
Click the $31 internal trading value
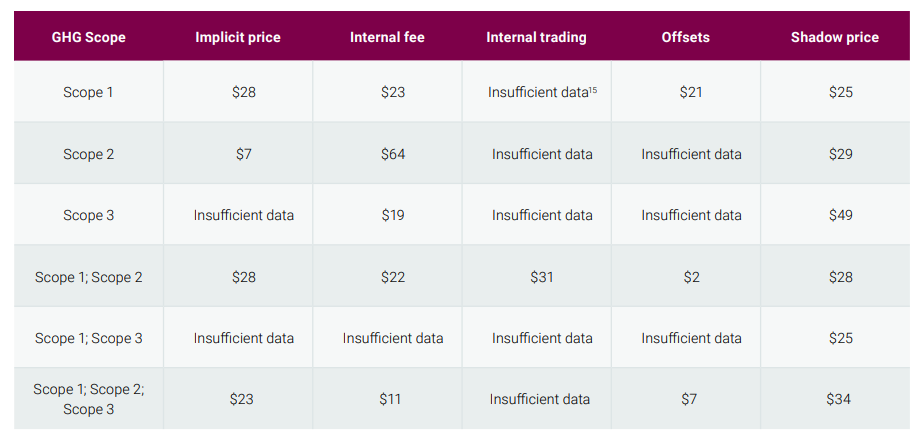[x=542, y=277]
